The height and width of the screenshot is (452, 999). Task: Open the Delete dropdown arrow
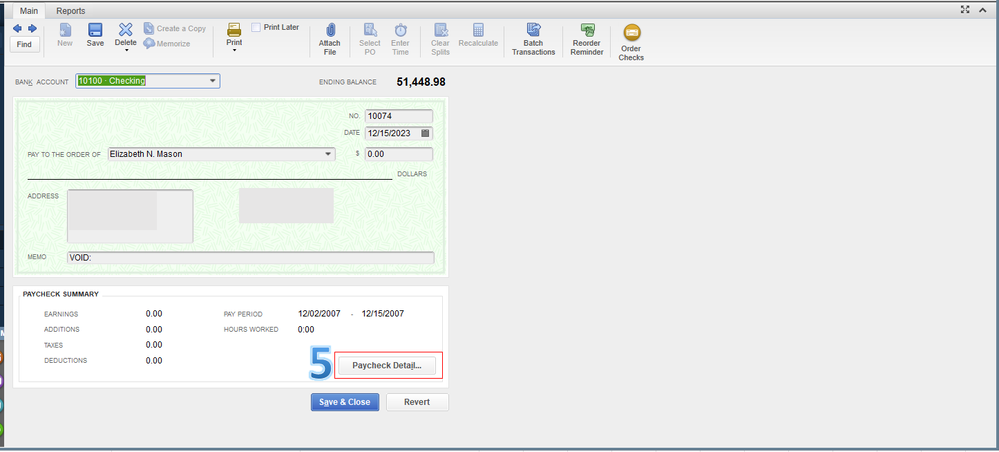pos(126,49)
